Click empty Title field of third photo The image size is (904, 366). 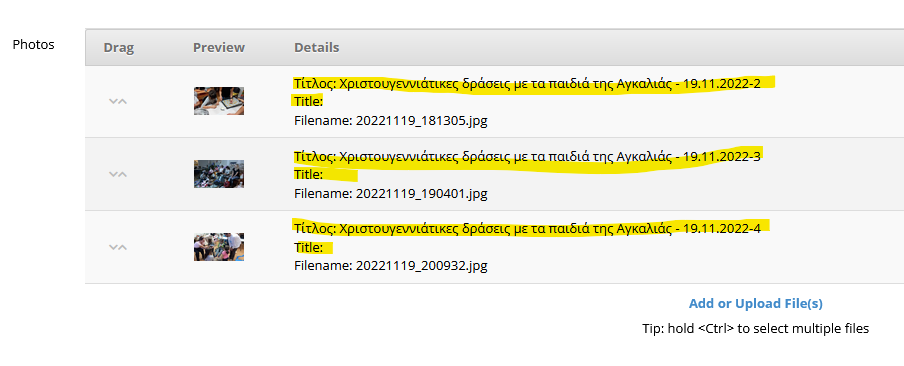tap(308, 248)
